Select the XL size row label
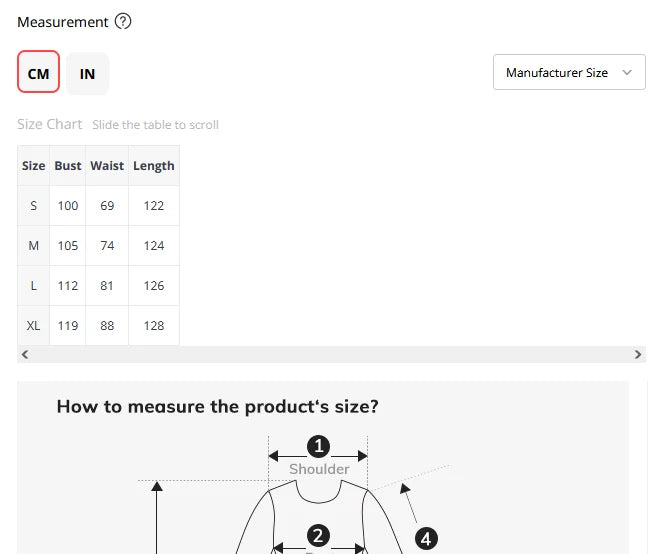 34,326
